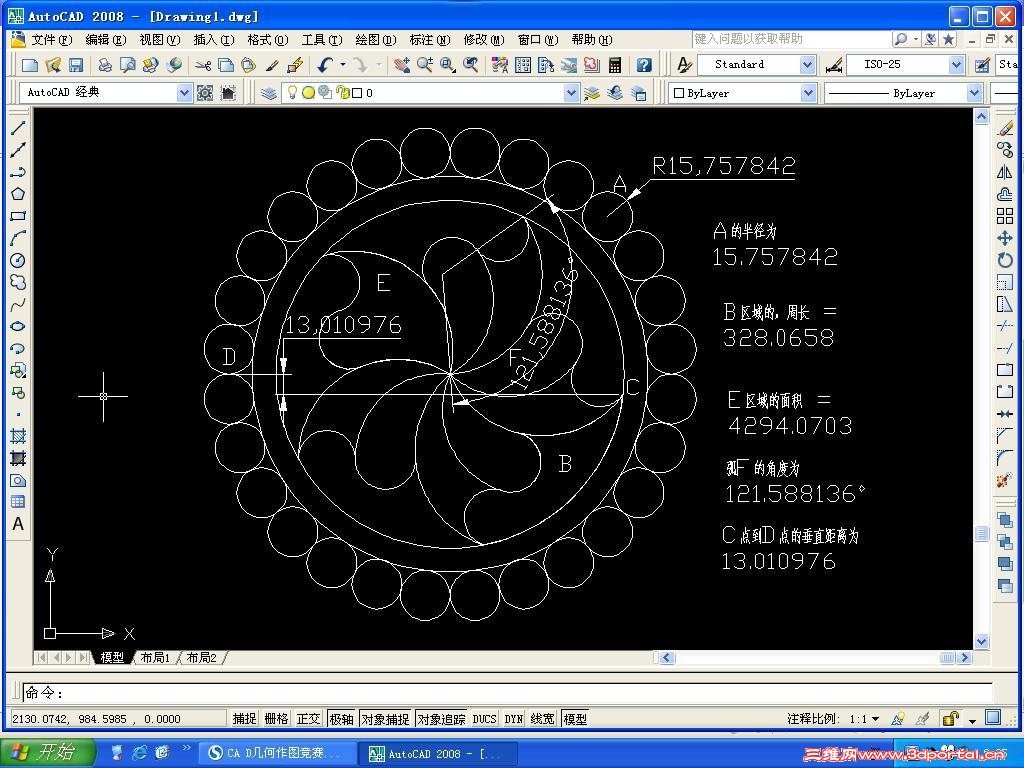
Task: Select the Table tool in draw toolbar
Action: [x=18, y=502]
